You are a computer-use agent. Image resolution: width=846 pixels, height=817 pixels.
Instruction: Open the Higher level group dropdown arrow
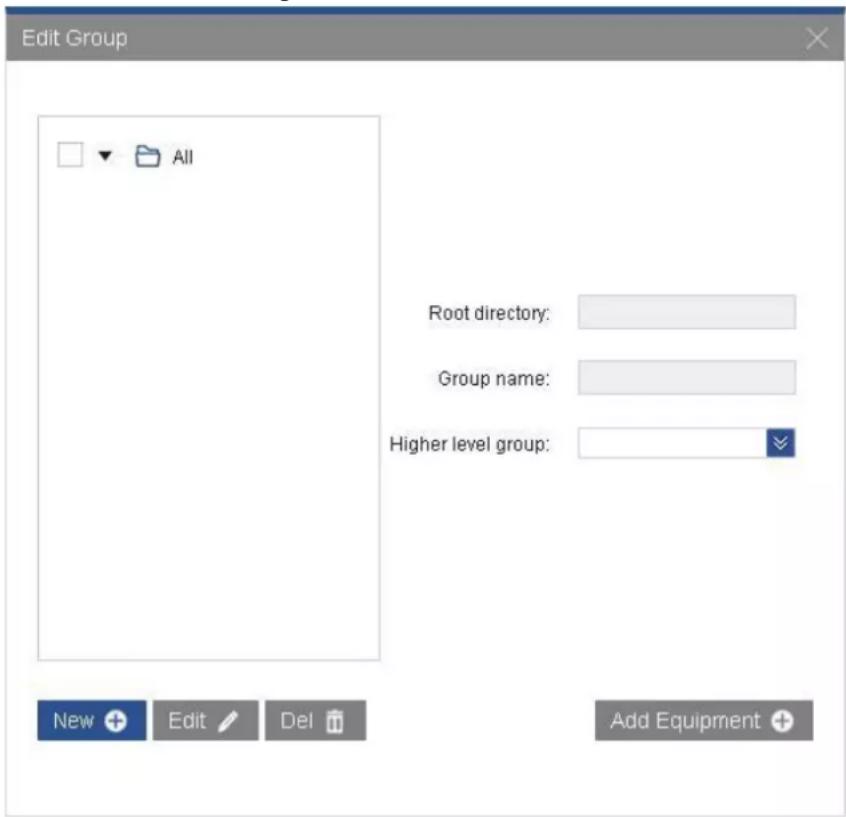pos(780,442)
